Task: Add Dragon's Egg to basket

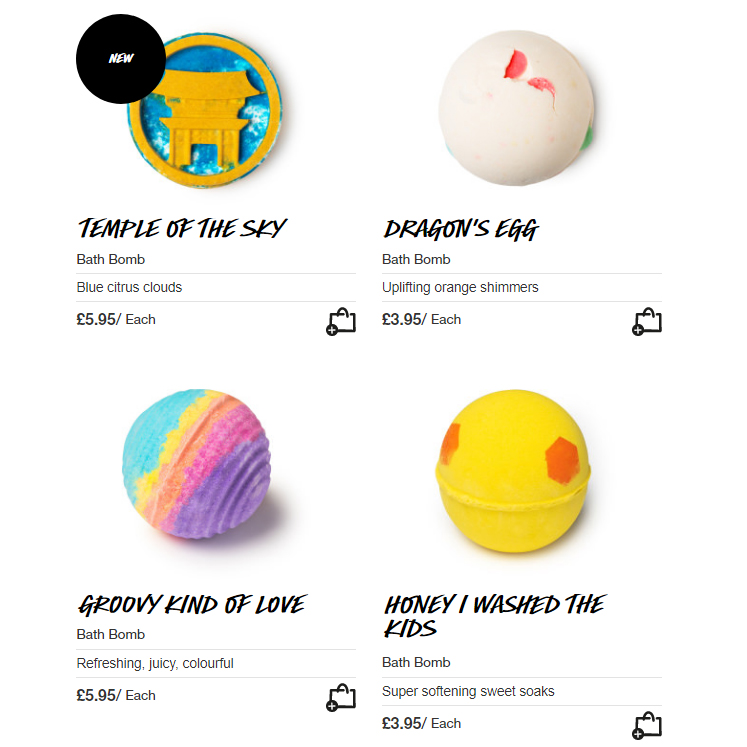Action: [x=646, y=322]
